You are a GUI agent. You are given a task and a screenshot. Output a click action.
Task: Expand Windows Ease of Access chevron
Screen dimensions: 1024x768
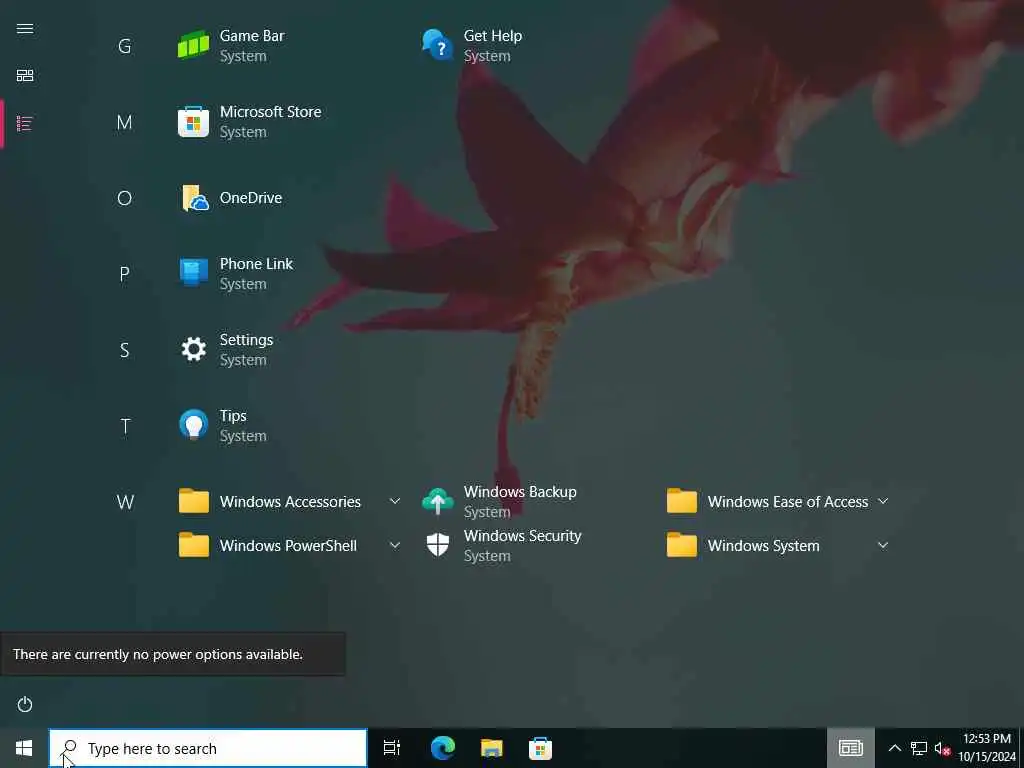coord(883,501)
